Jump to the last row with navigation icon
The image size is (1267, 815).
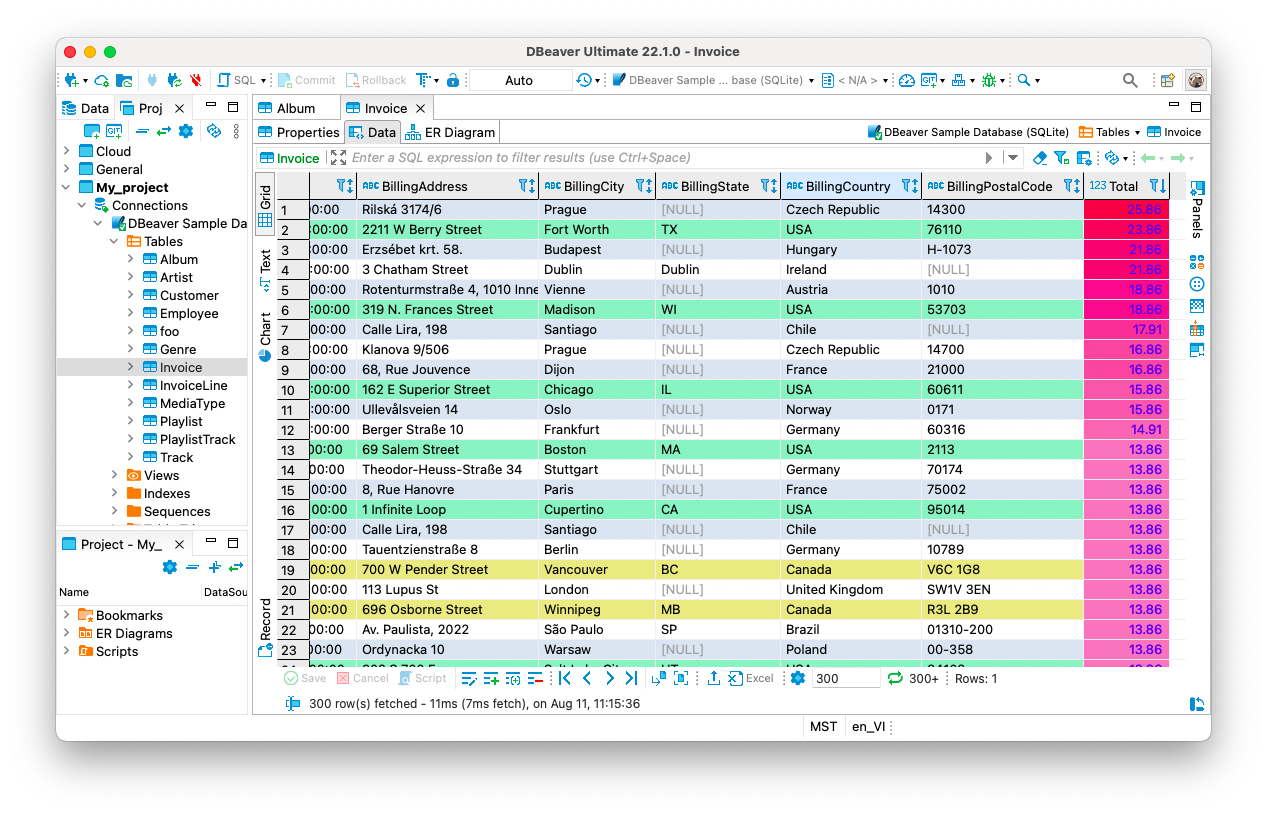point(631,678)
